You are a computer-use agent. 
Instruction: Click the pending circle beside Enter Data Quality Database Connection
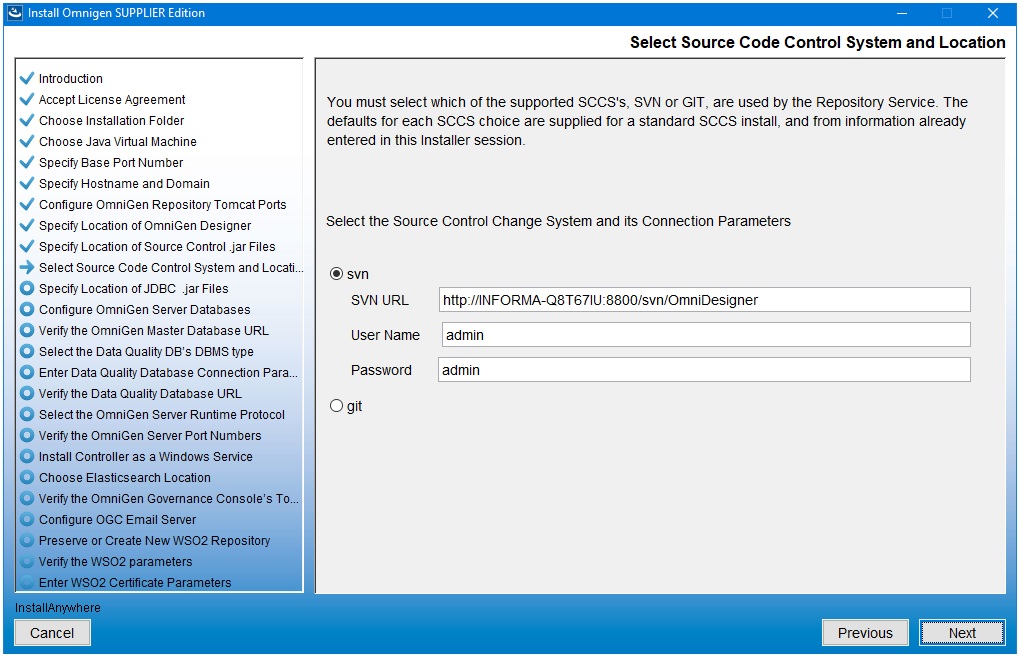27,372
